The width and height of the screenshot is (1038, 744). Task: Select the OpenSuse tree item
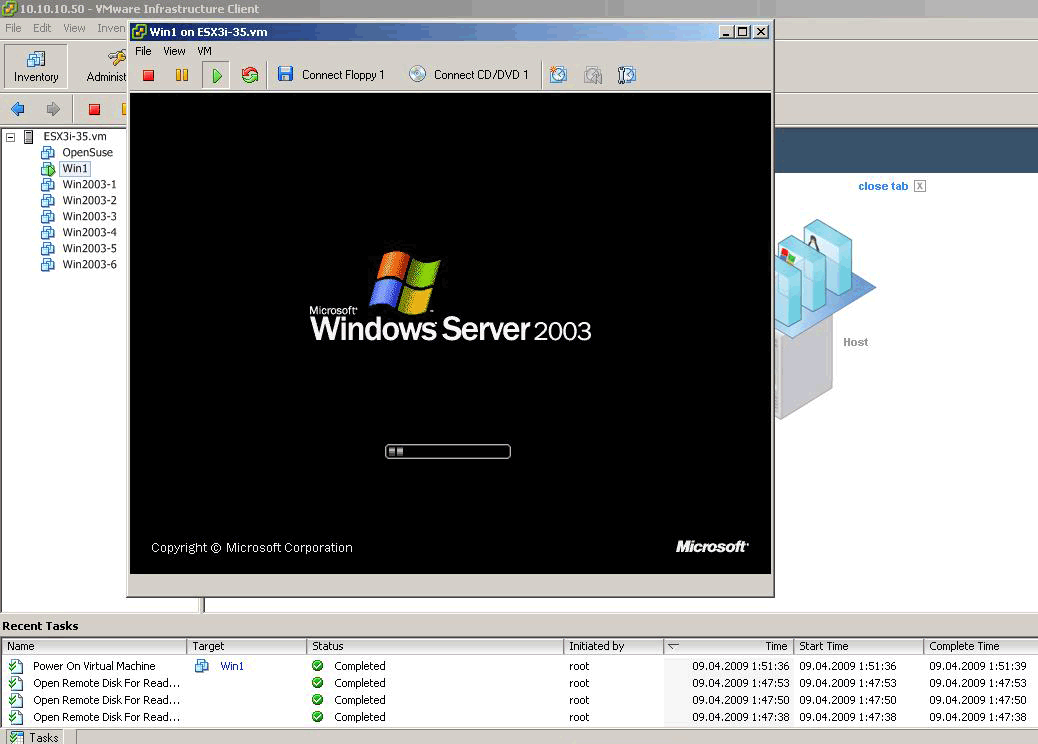[x=87, y=152]
